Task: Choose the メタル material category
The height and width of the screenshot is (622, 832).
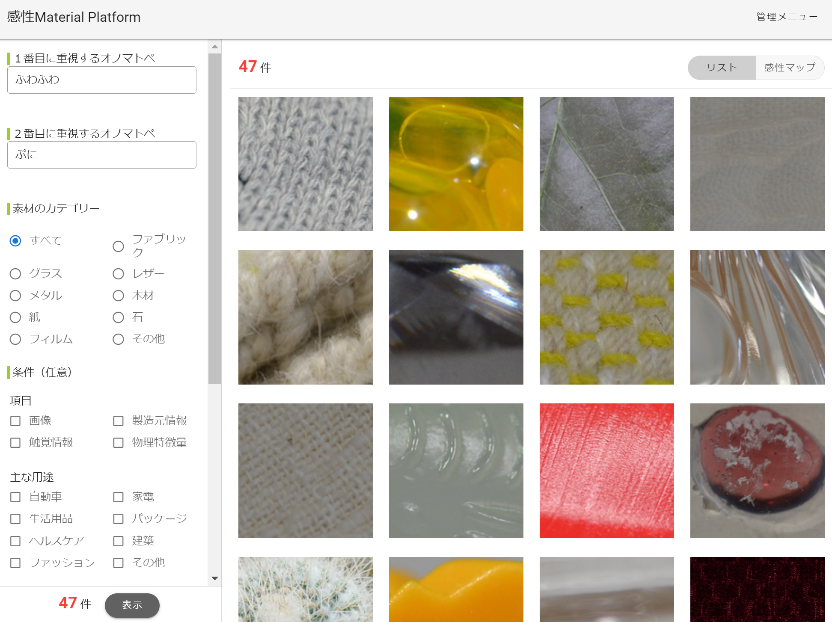Action: [x=16, y=295]
